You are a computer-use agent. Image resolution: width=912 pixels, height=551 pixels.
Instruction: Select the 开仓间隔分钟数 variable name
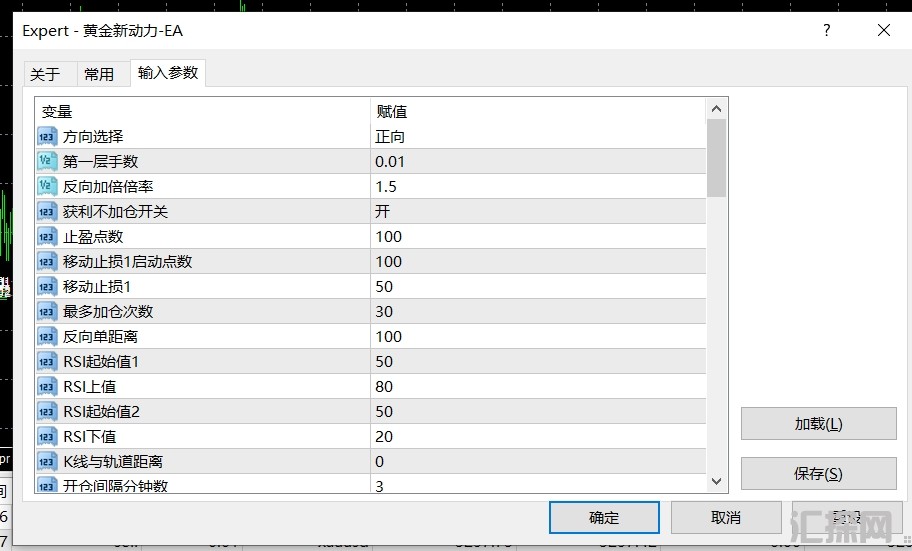click(x=116, y=485)
